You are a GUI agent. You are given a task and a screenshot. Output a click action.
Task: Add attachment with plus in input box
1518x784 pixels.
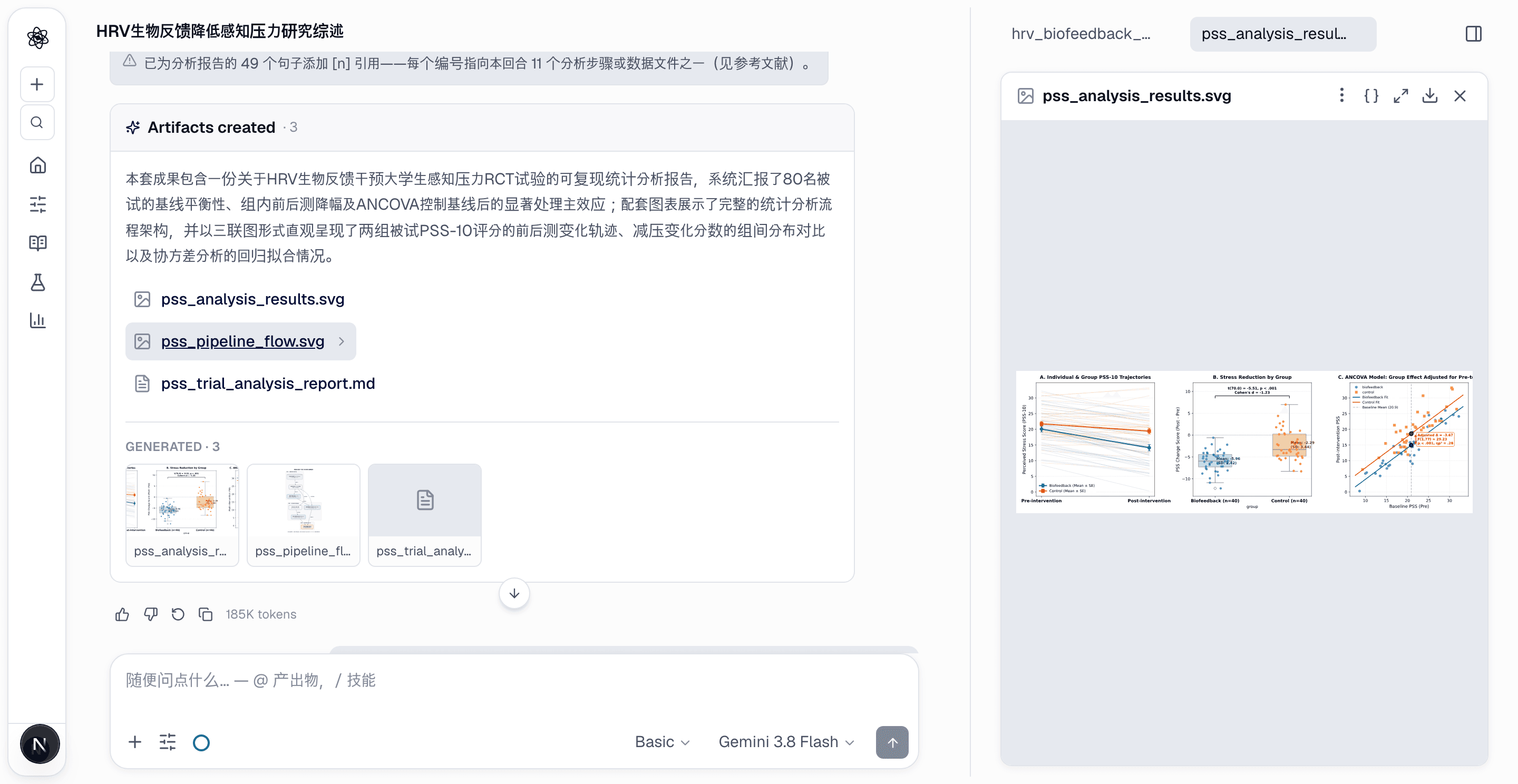tap(135, 742)
